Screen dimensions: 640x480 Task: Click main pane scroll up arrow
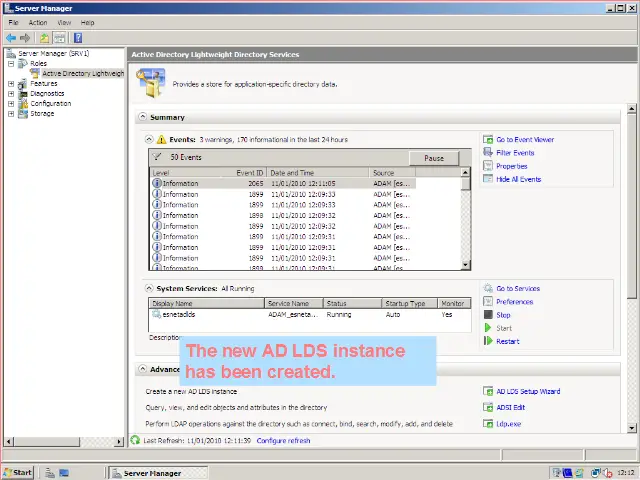pyautogui.click(x=631, y=109)
